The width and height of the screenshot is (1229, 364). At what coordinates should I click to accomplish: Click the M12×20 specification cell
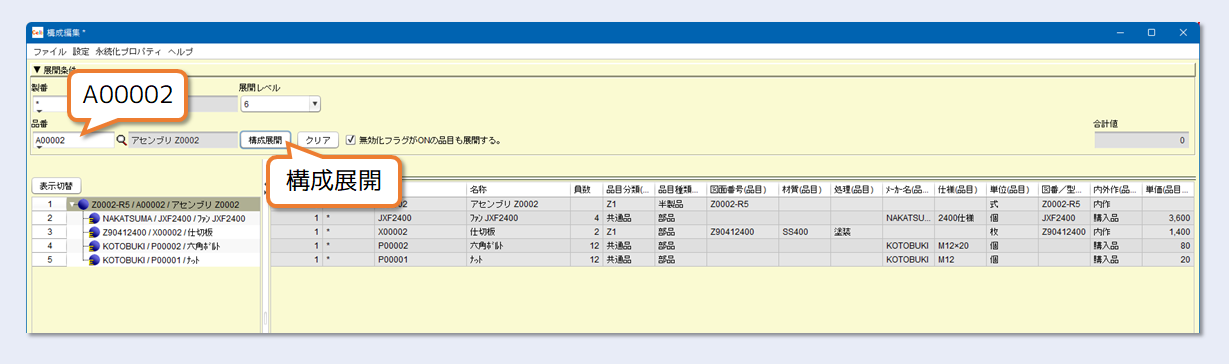tap(960, 245)
